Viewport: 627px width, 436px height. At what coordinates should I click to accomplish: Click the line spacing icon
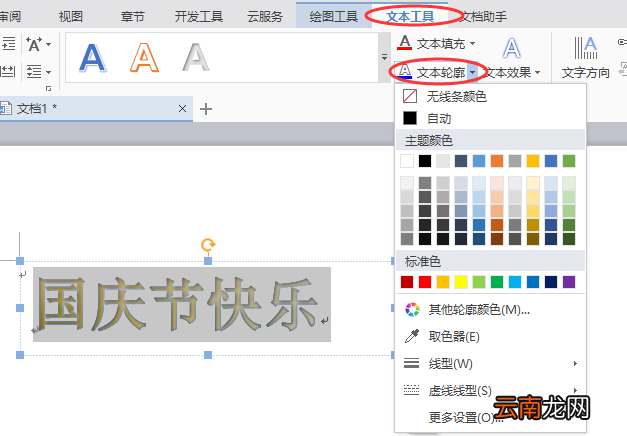click(34, 72)
